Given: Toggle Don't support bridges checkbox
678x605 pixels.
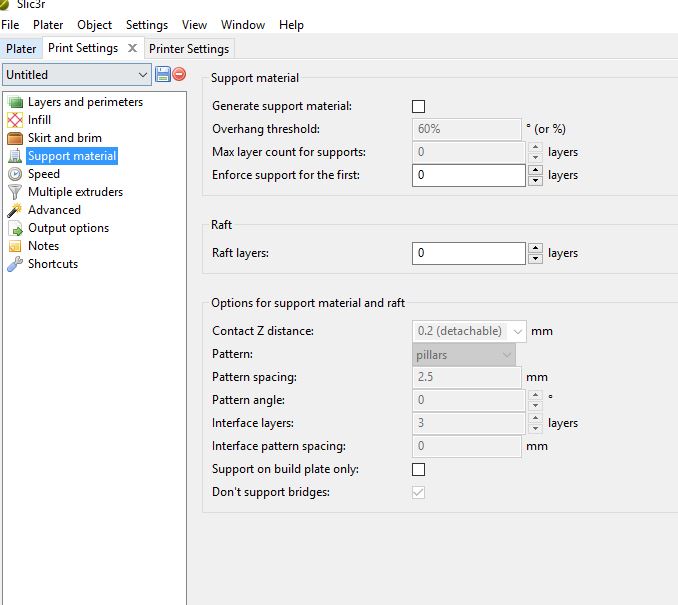Looking at the screenshot, I should (x=419, y=492).
